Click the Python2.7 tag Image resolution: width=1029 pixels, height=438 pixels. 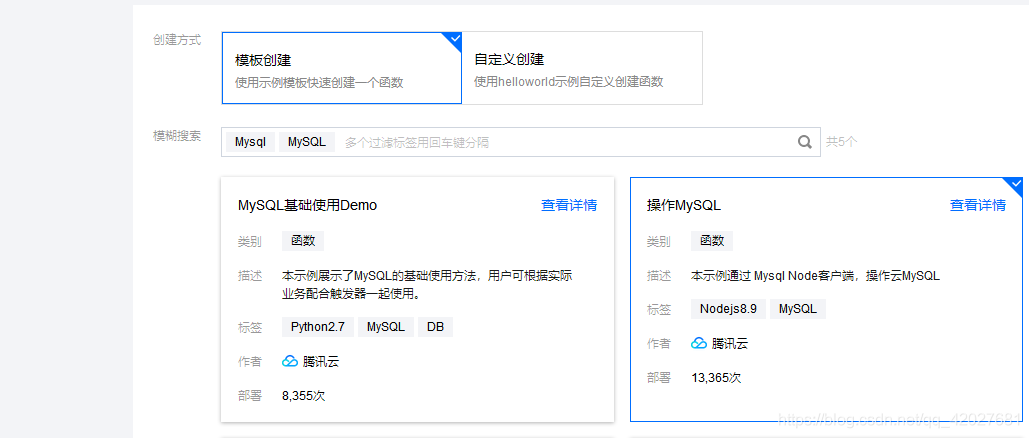[x=318, y=327]
